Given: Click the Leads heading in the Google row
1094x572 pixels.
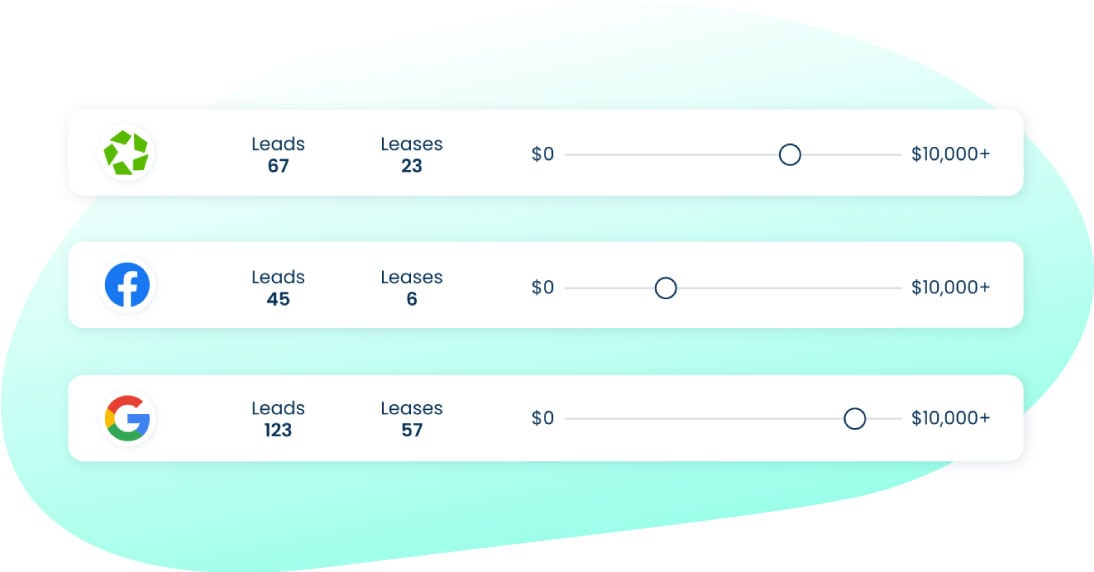Looking at the screenshot, I should 278,408.
